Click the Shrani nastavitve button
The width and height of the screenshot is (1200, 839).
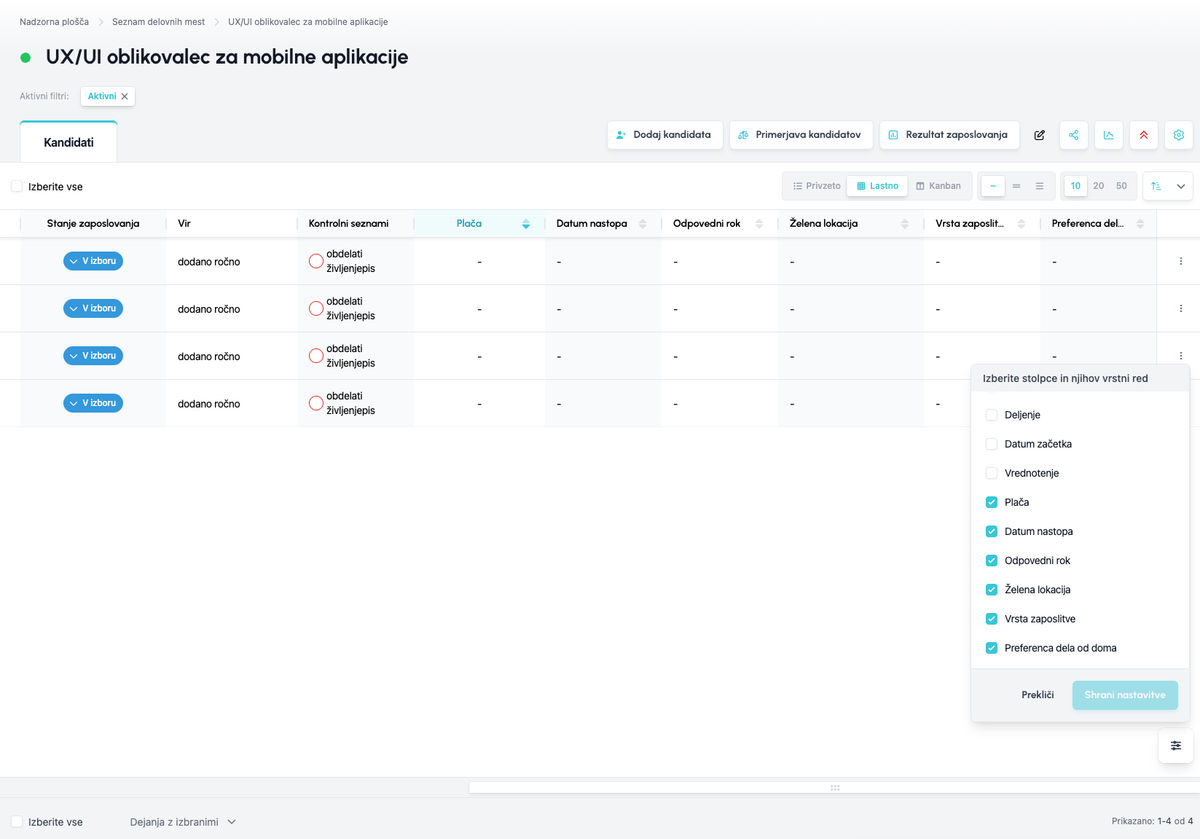click(1125, 695)
